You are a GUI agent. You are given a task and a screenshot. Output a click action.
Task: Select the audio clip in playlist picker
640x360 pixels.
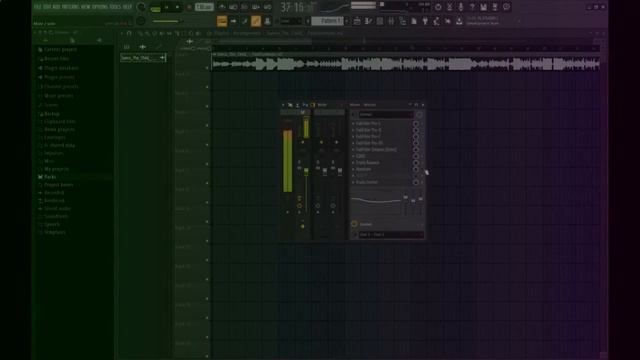tap(143, 58)
